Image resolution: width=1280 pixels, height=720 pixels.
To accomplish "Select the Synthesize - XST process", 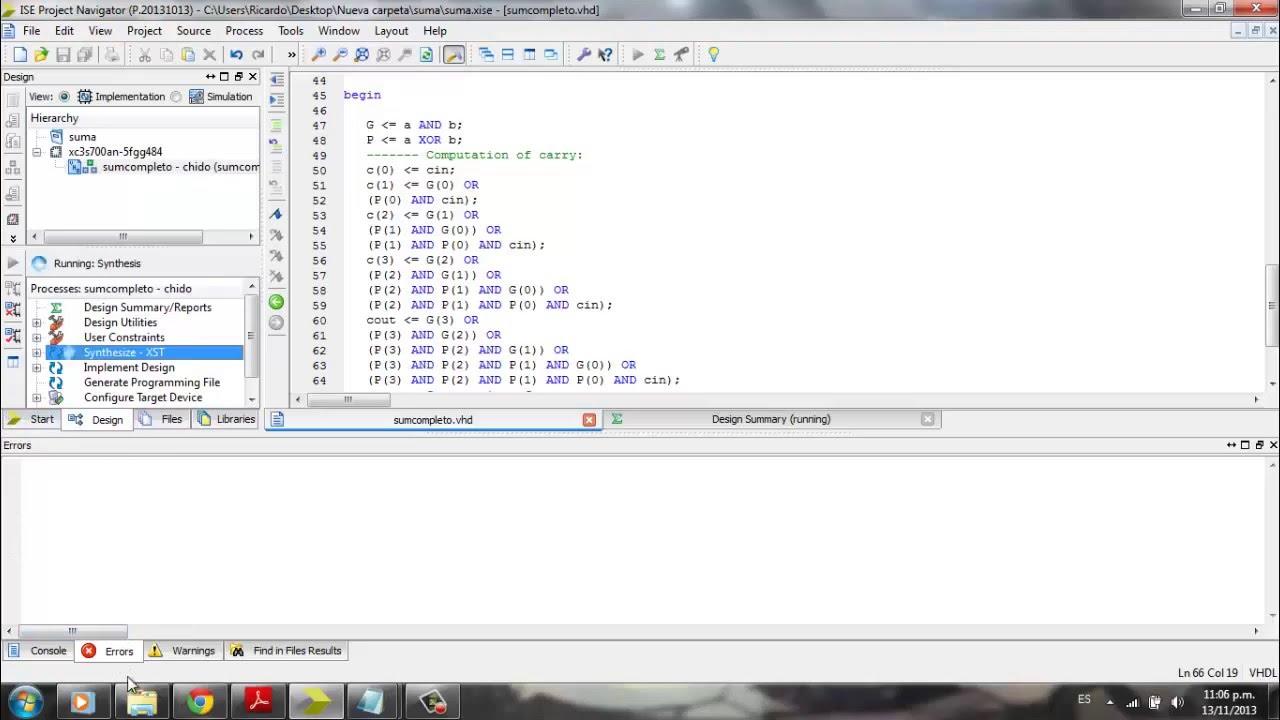I will pos(124,352).
